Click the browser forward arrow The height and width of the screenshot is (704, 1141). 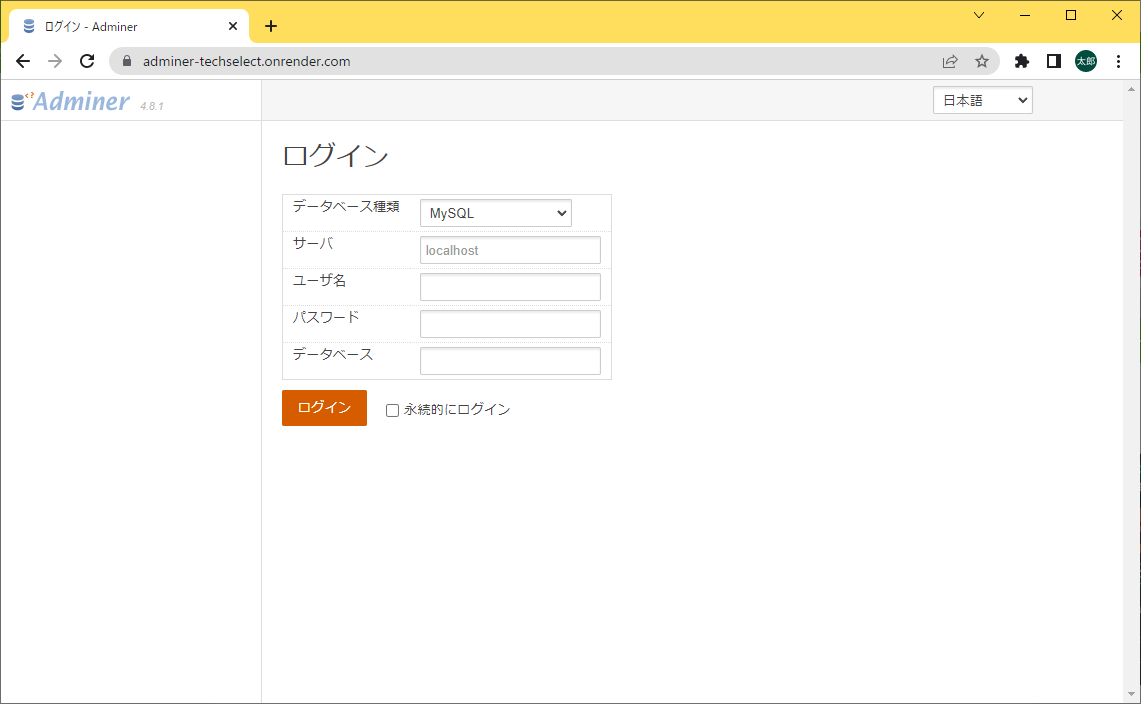pos(55,61)
